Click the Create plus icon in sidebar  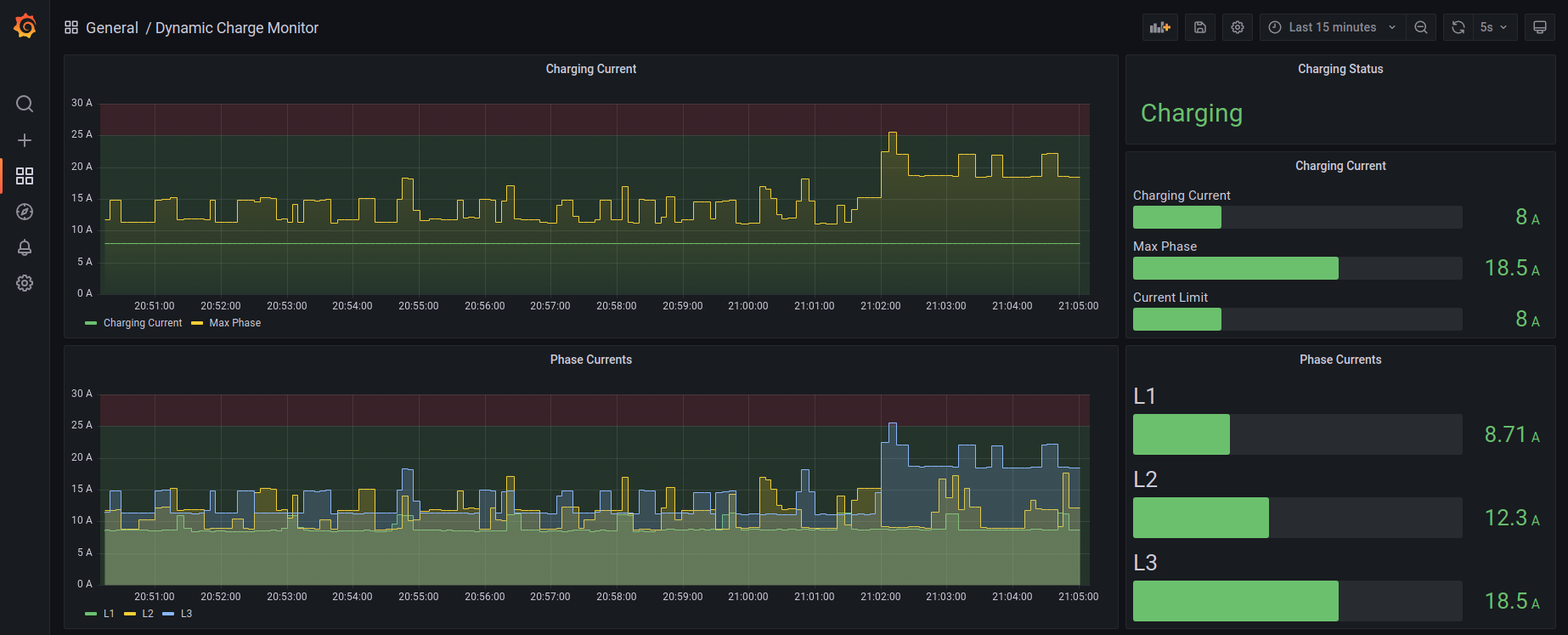coord(25,140)
